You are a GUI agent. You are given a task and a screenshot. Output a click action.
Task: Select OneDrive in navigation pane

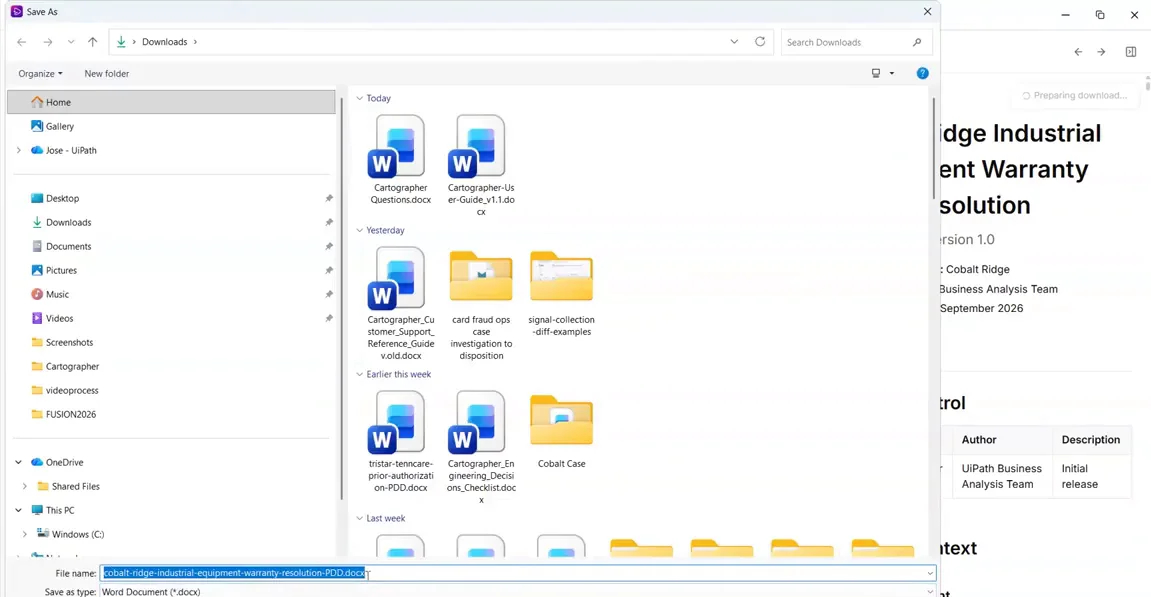[65, 463]
